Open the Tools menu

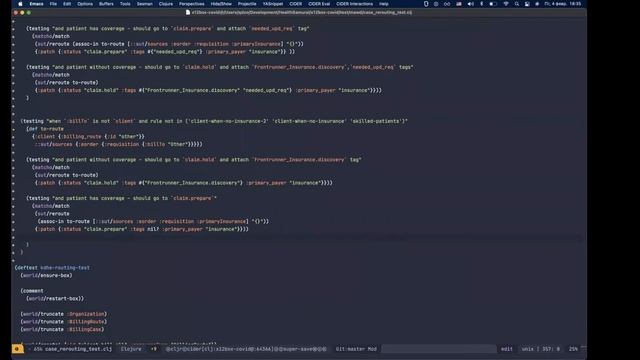click(x=125, y=4)
